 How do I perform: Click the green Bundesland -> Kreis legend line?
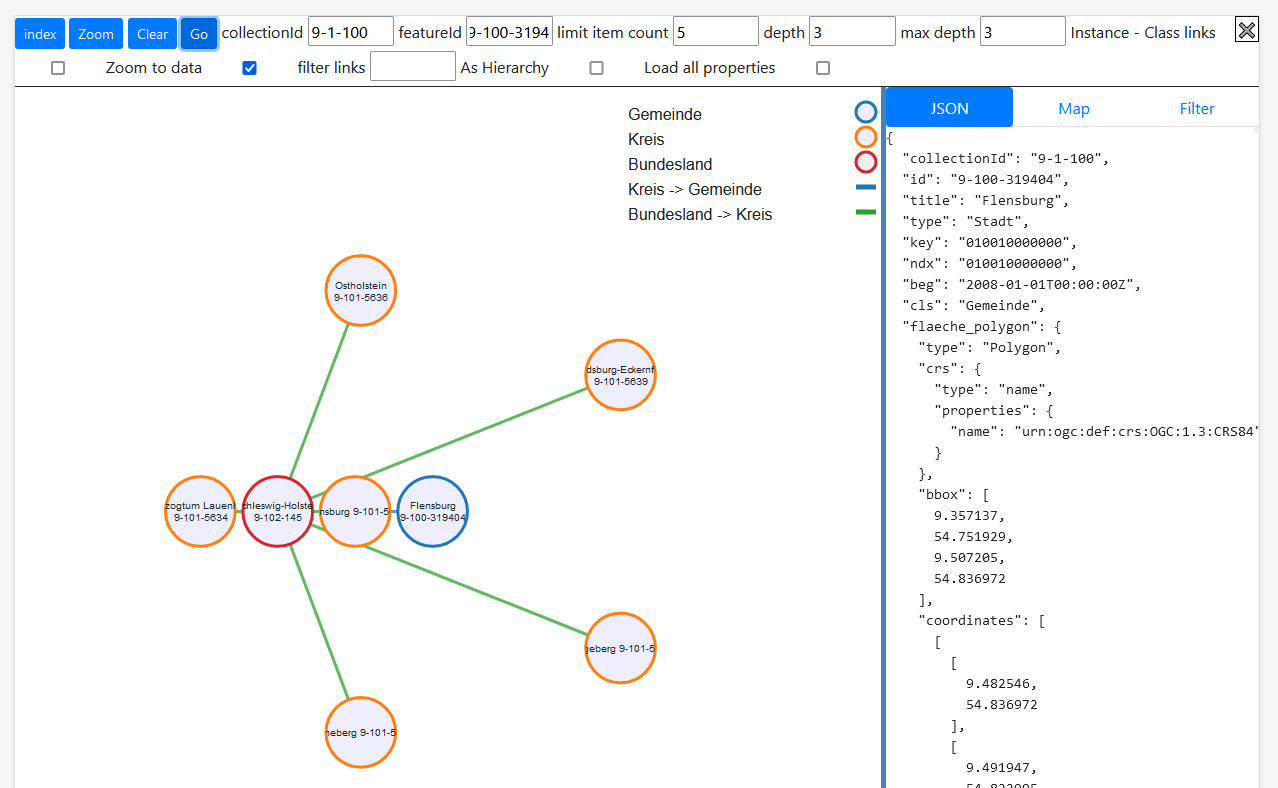click(x=866, y=212)
